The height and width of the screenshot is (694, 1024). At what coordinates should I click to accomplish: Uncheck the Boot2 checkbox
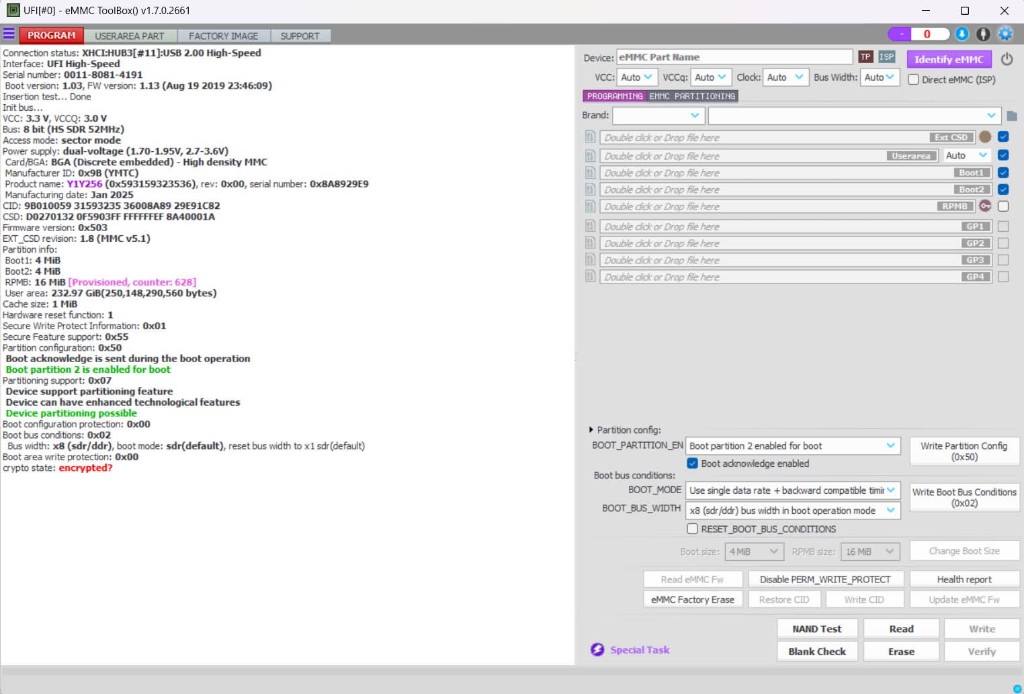pos(1003,189)
